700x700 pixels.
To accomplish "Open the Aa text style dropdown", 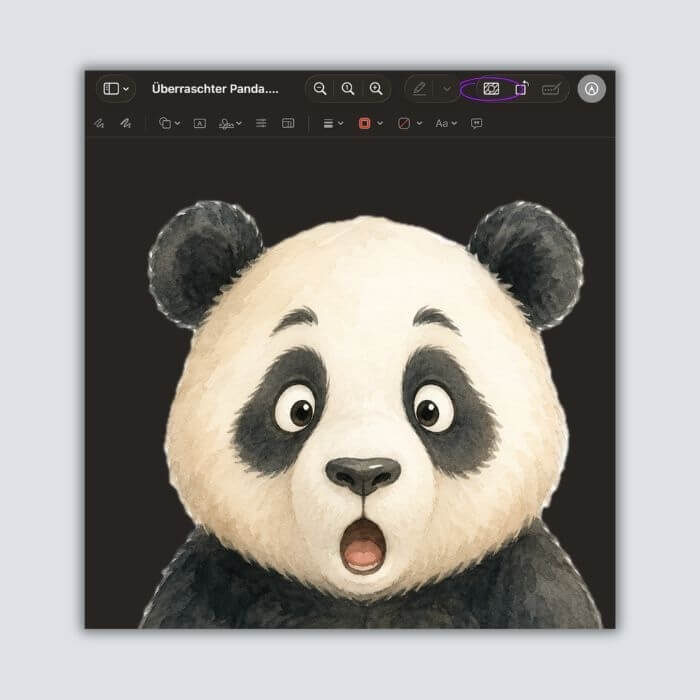I will [x=446, y=124].
